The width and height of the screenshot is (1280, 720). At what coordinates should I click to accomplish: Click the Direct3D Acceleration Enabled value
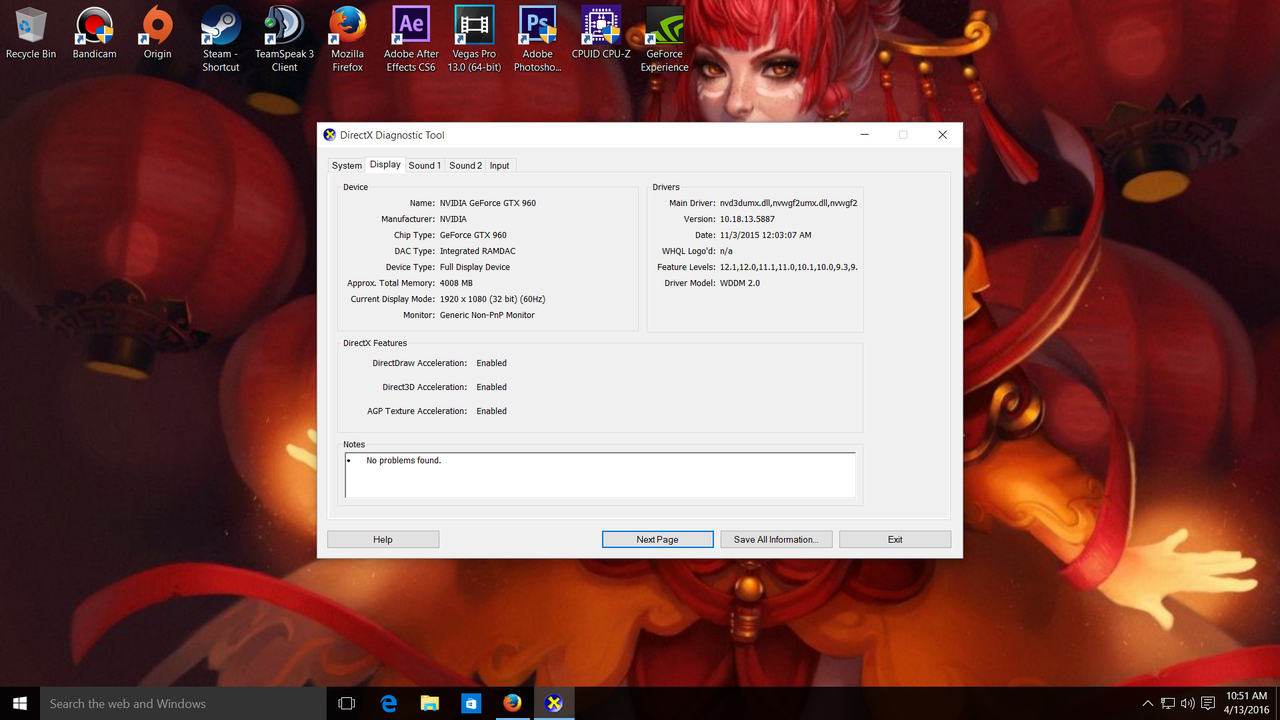[x=492, y=387]
